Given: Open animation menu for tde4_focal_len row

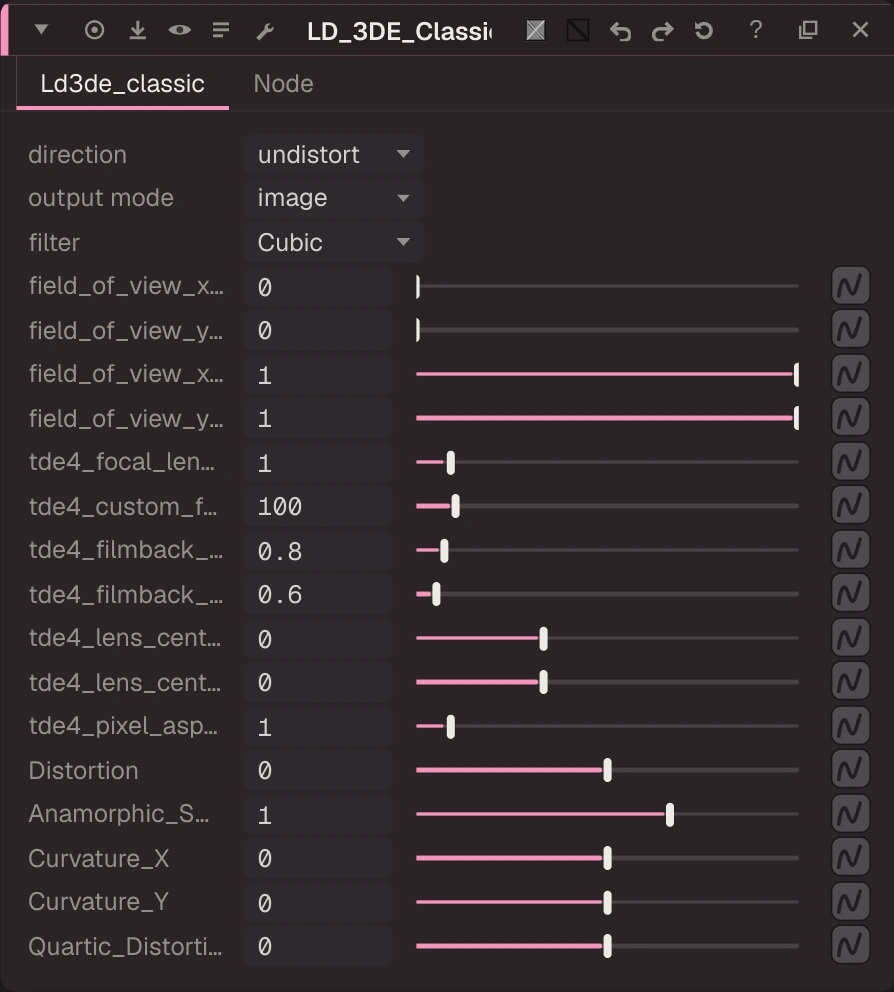Looking at the screenshot, I should (x=850, y=461).
